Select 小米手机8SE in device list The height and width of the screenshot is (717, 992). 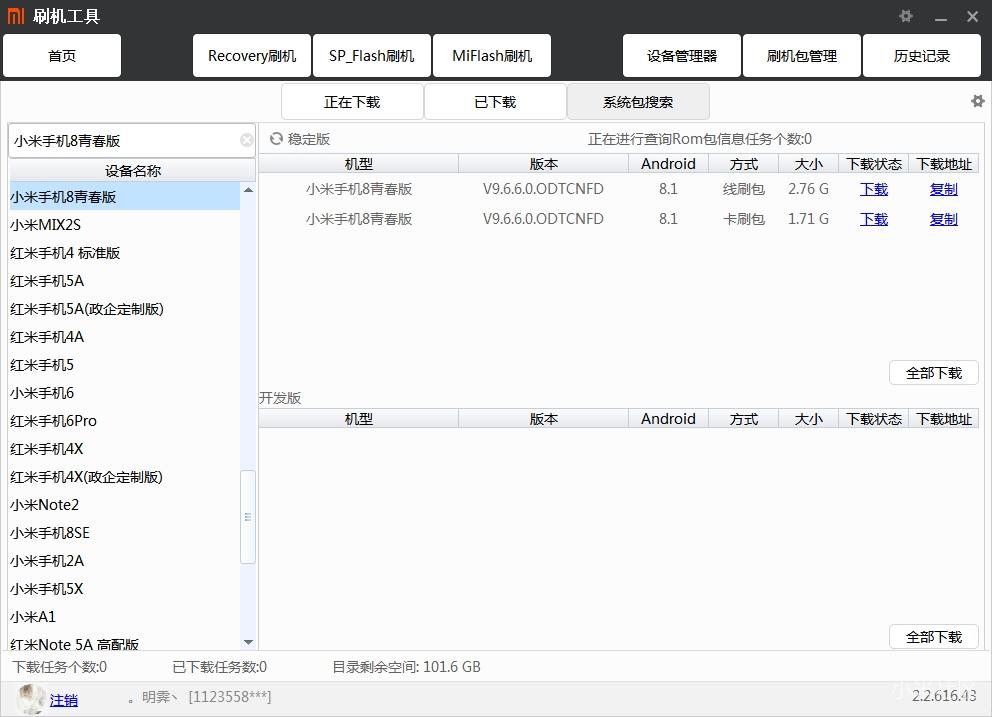click(125, 533)
